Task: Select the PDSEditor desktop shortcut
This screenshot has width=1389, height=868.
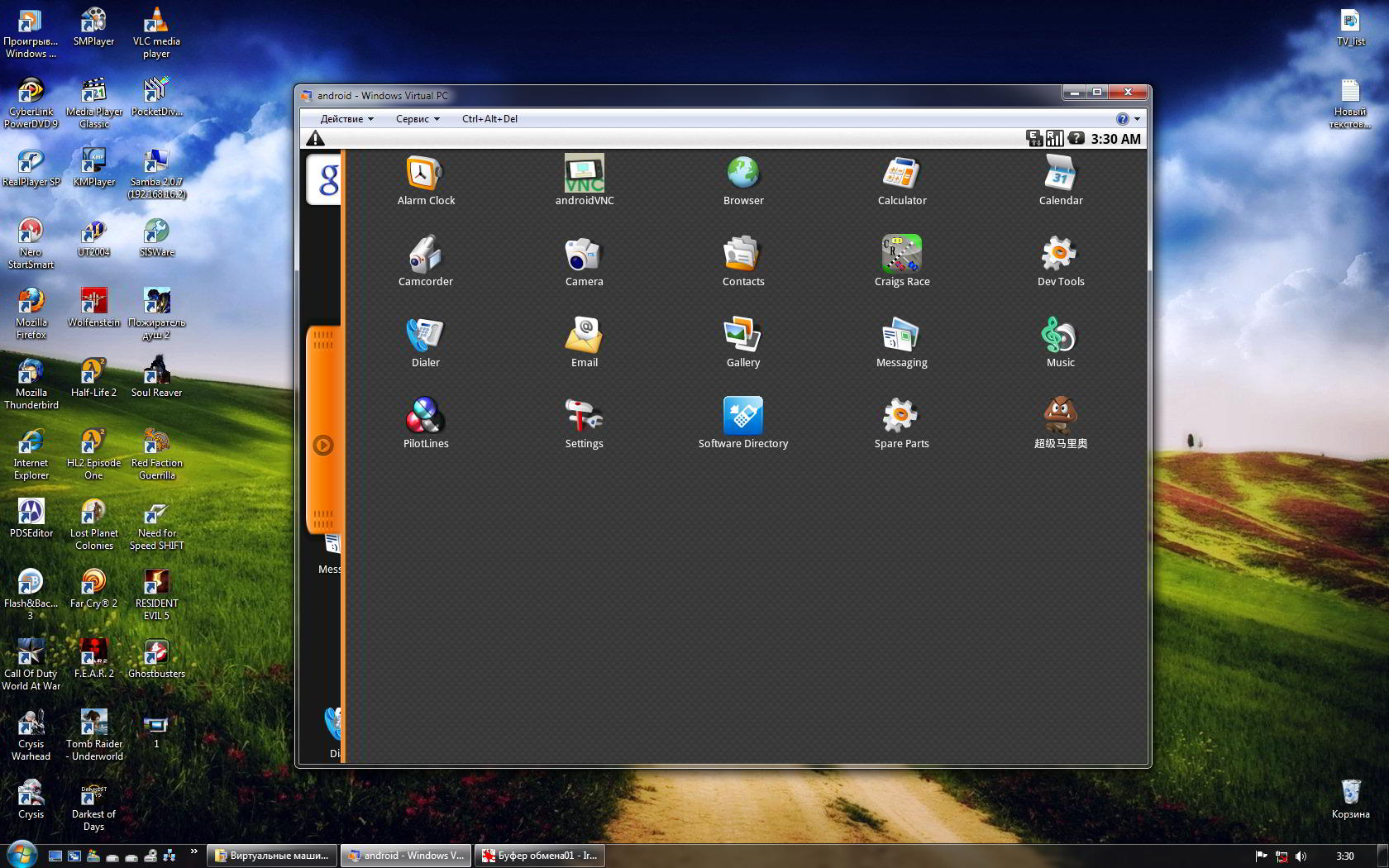Action: pyautogui.click(x=31, y=519)
